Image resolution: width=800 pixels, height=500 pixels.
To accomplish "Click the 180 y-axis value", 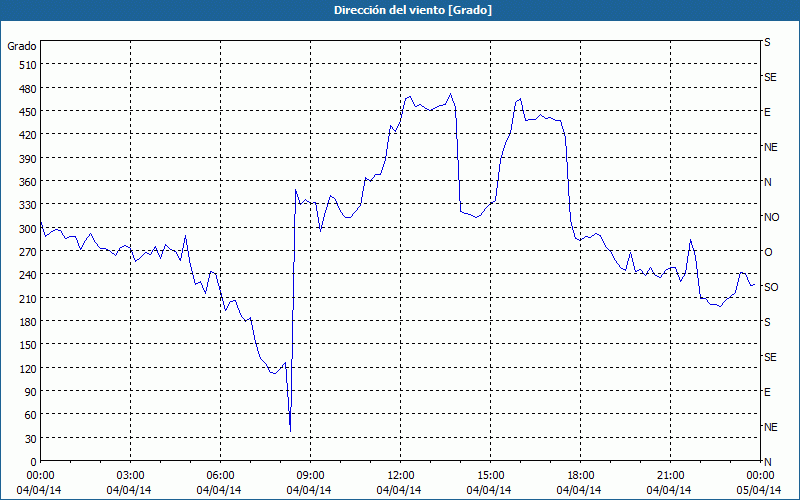I will pyautogui.click(x=28, y=322).
